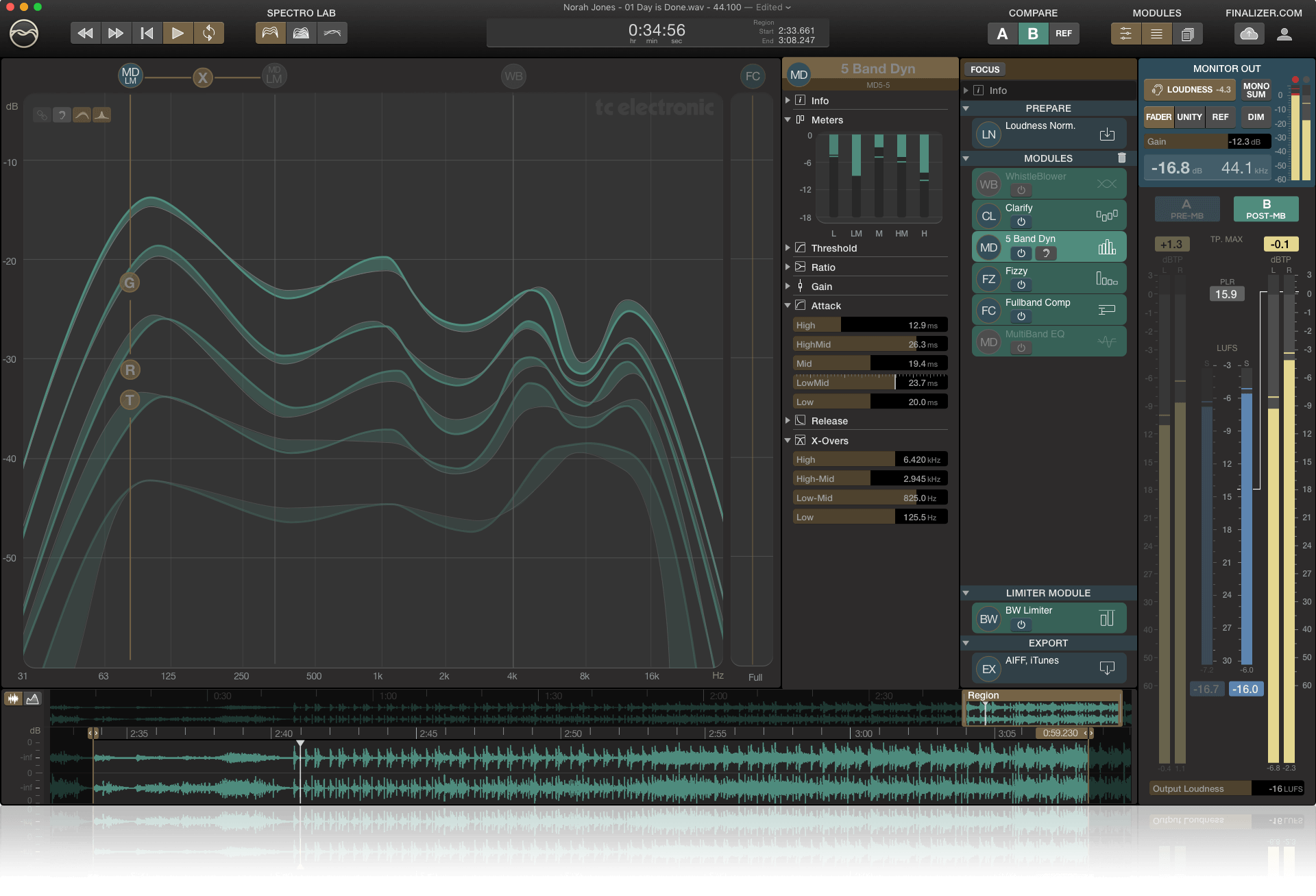Click the R handle on graph
The width and height of the screenshot is (1316, 896).
pyautogui.click(x=130, y=370)
